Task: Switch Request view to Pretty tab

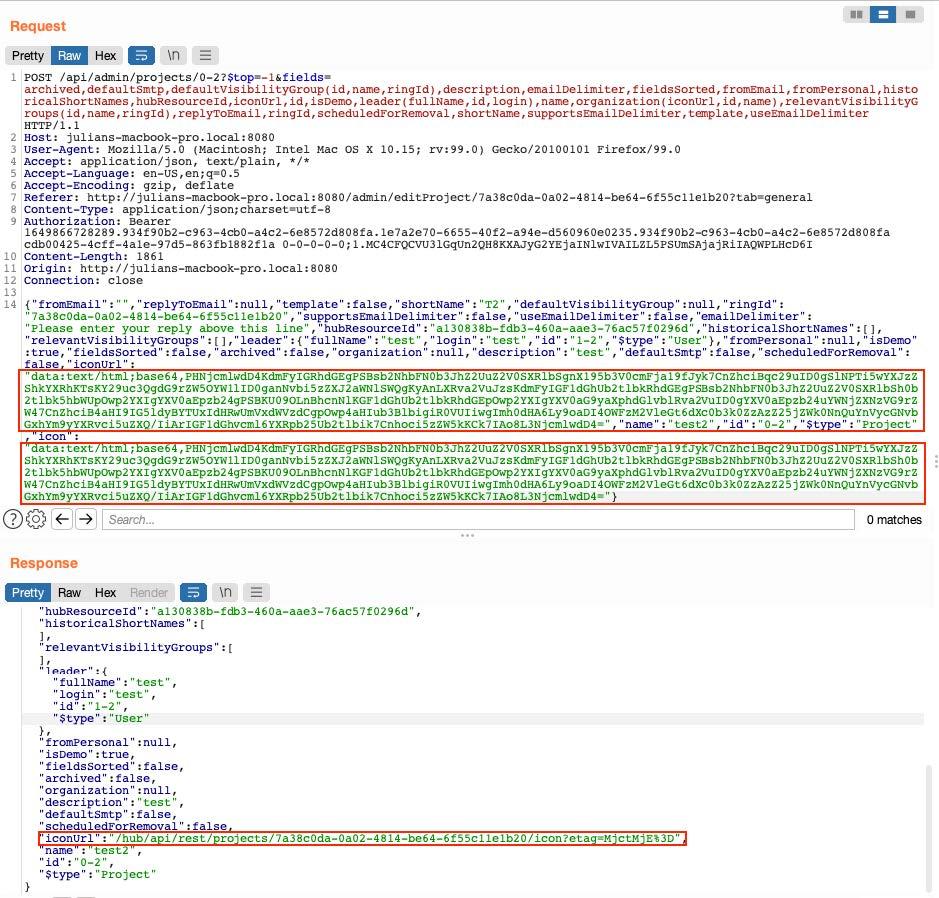Action: click(28, 55)
